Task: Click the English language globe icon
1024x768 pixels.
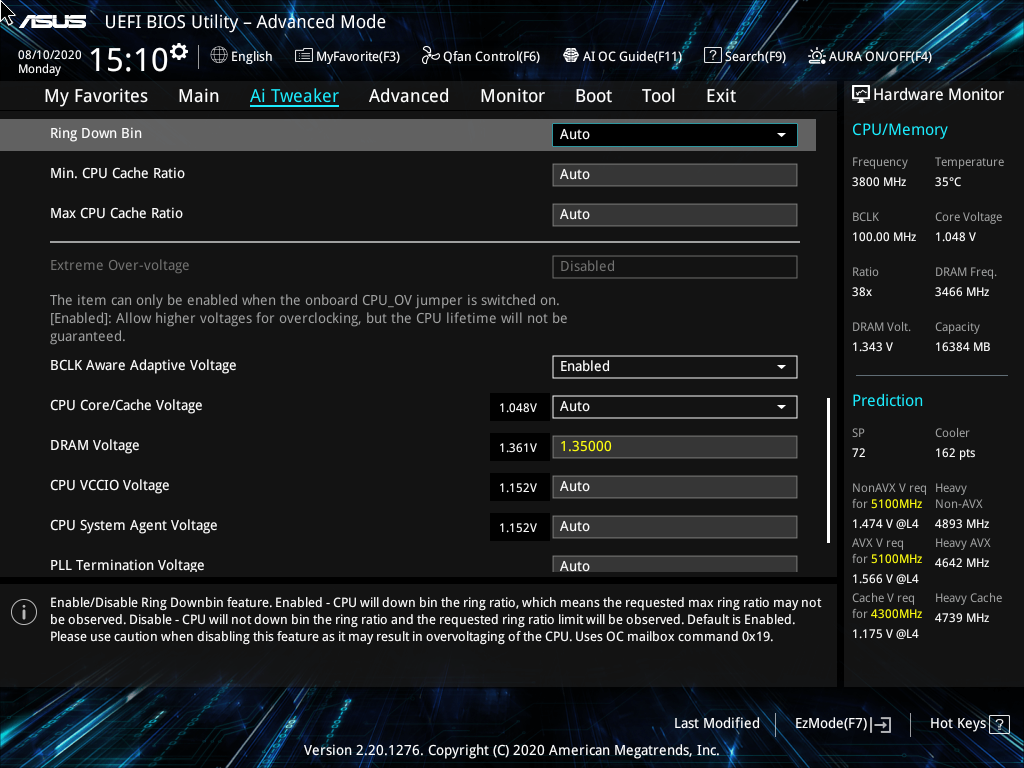Action: 218,56
